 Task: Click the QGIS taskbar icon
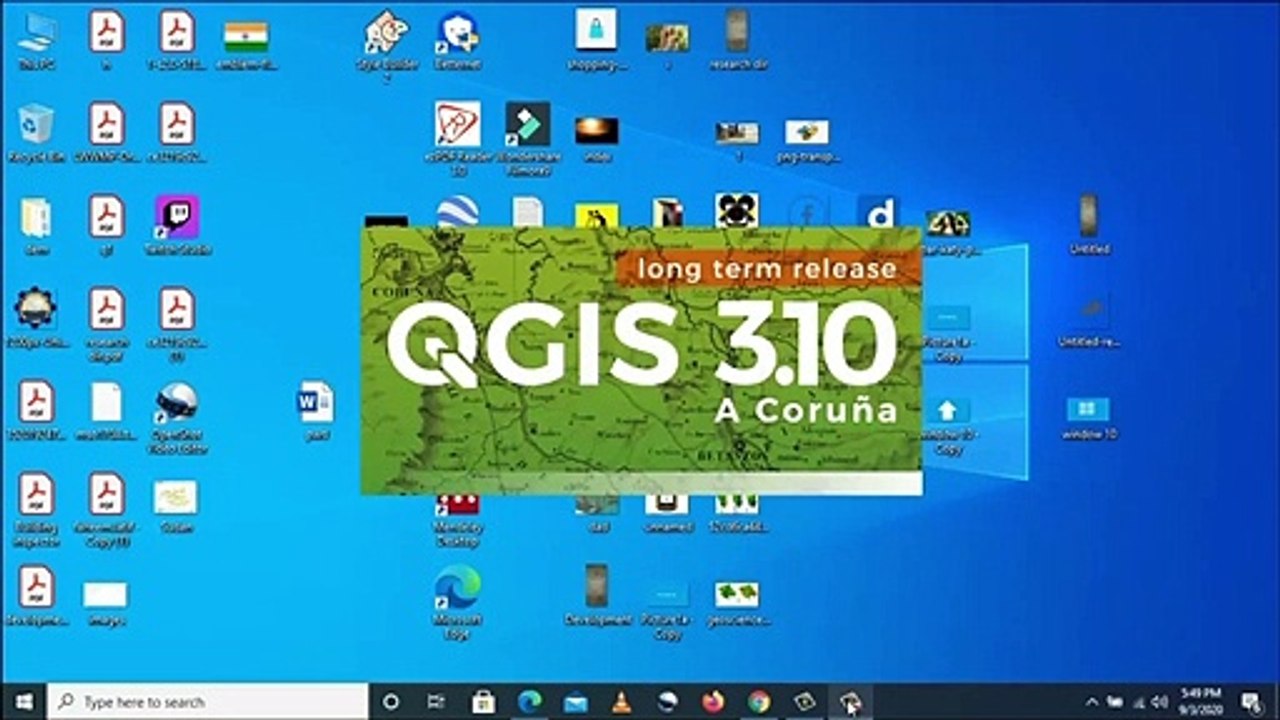[851, 701]
